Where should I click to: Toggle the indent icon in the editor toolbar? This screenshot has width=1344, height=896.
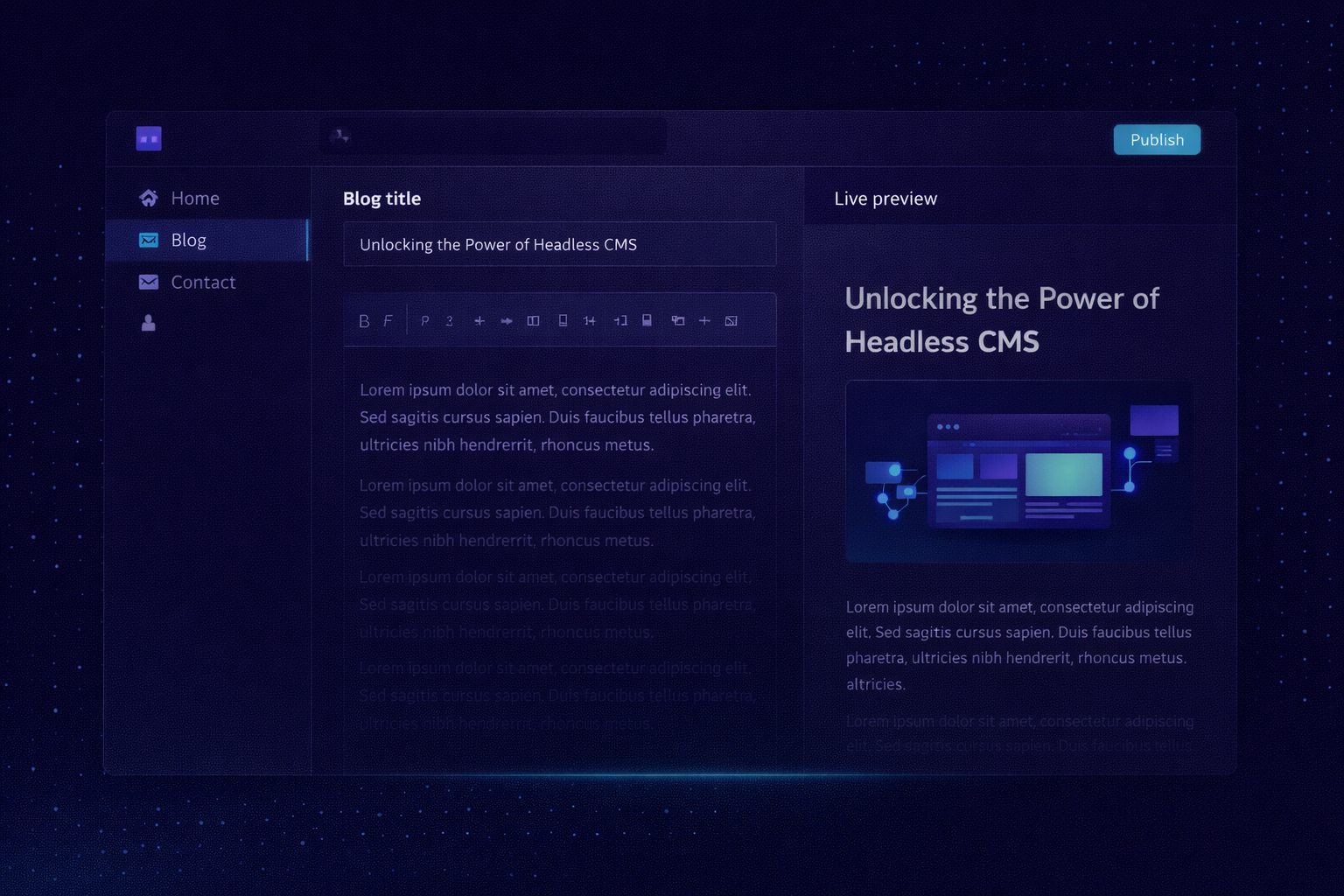620,320
